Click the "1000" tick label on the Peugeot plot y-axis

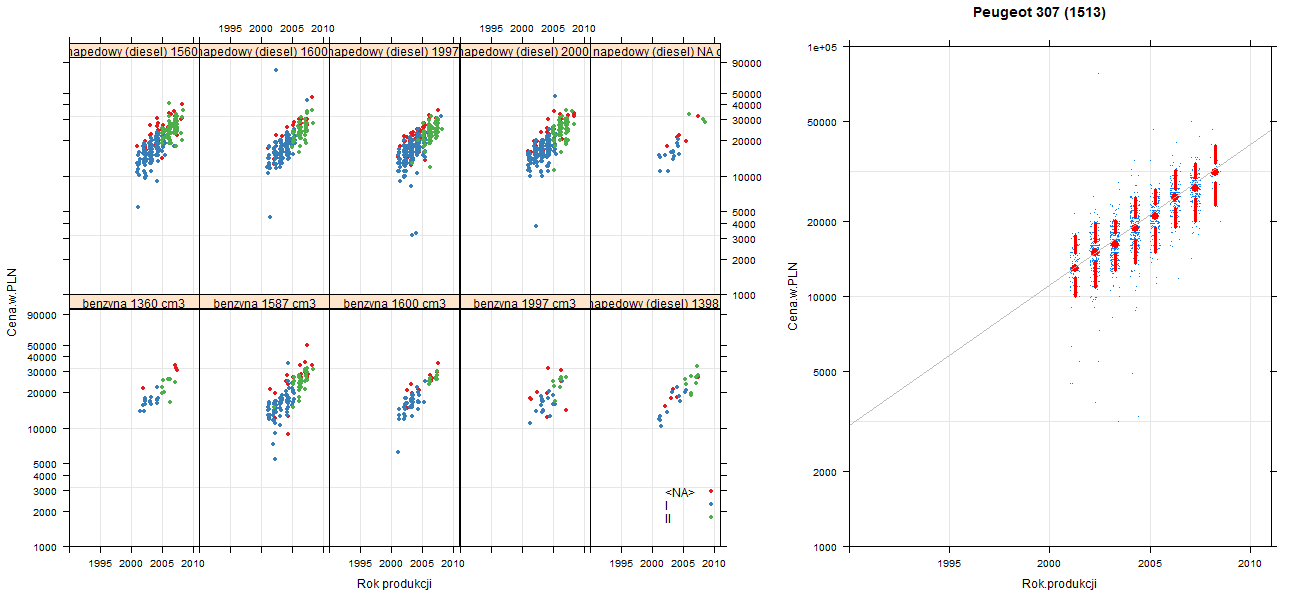coord(827,547)
